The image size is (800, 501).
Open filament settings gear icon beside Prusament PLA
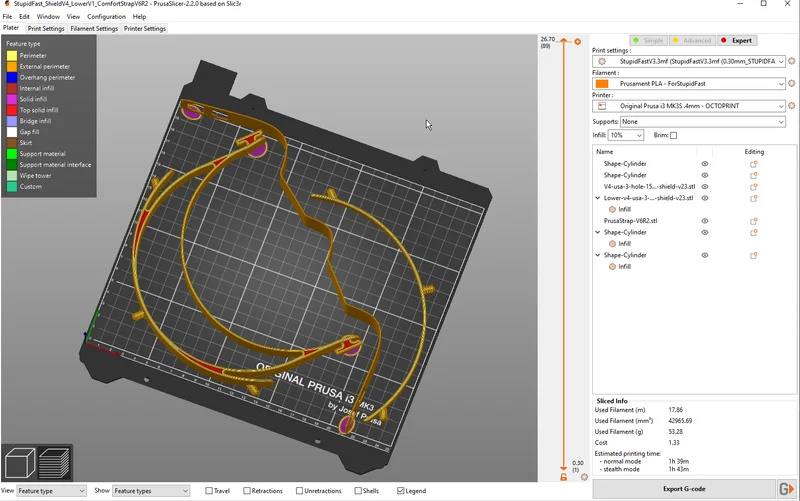pos(791,83)
